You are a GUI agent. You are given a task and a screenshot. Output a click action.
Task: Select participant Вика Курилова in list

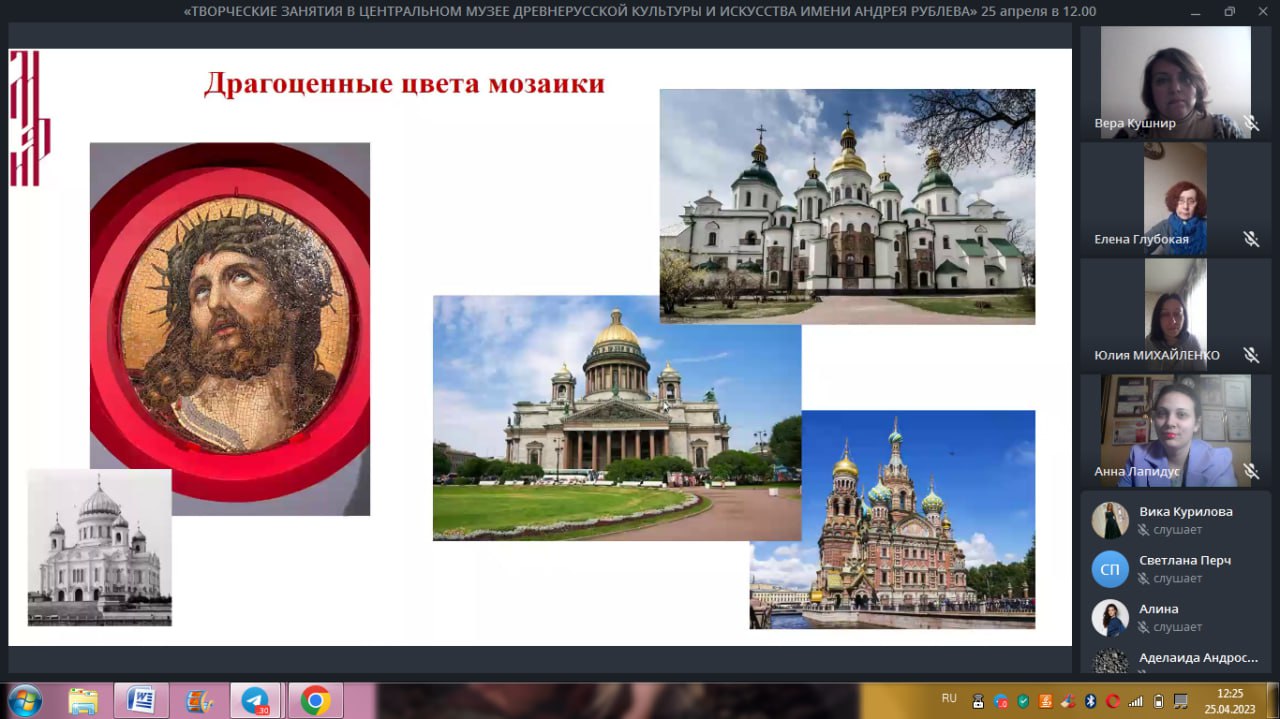click(x=1176, y=520)
